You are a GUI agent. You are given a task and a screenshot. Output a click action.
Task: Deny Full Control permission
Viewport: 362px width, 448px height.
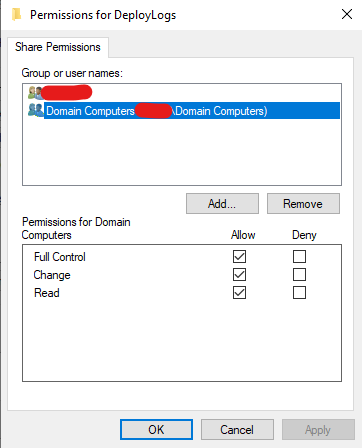[299, 257]
